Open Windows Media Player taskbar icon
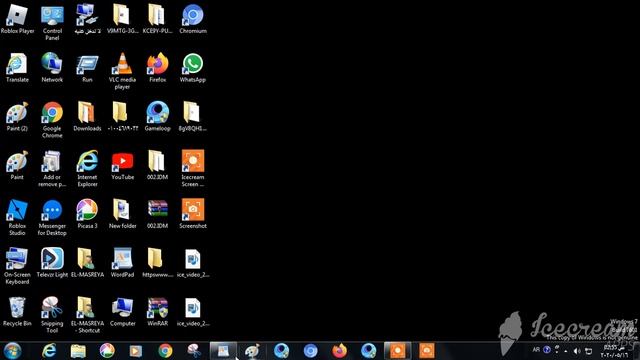640x360 pixels. (x=136, y=351)
